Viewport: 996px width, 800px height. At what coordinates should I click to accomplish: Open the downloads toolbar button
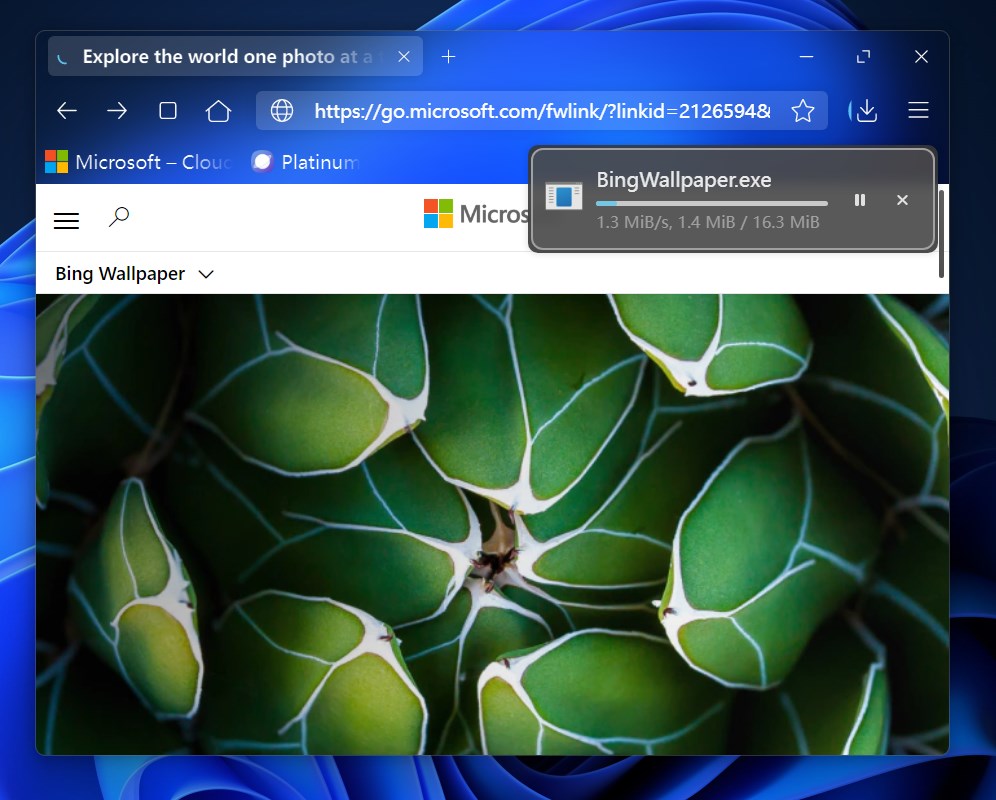tap(866, 111)
